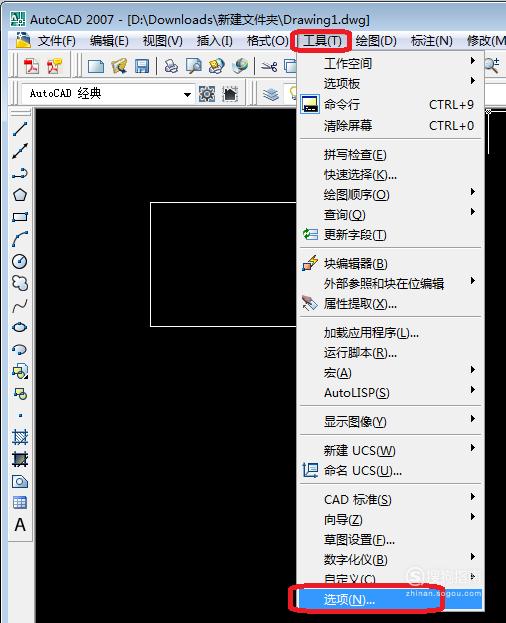Click the Publish toolbar icon
This screenshot has height=623, width=506.
point(216,66)
